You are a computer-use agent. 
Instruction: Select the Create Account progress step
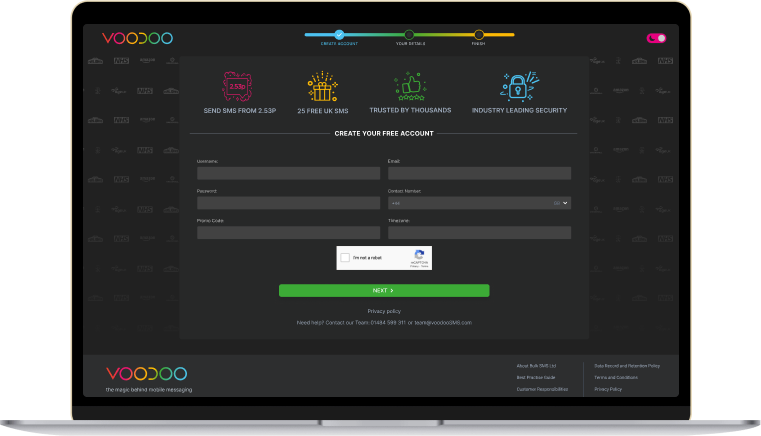(339, 35)
